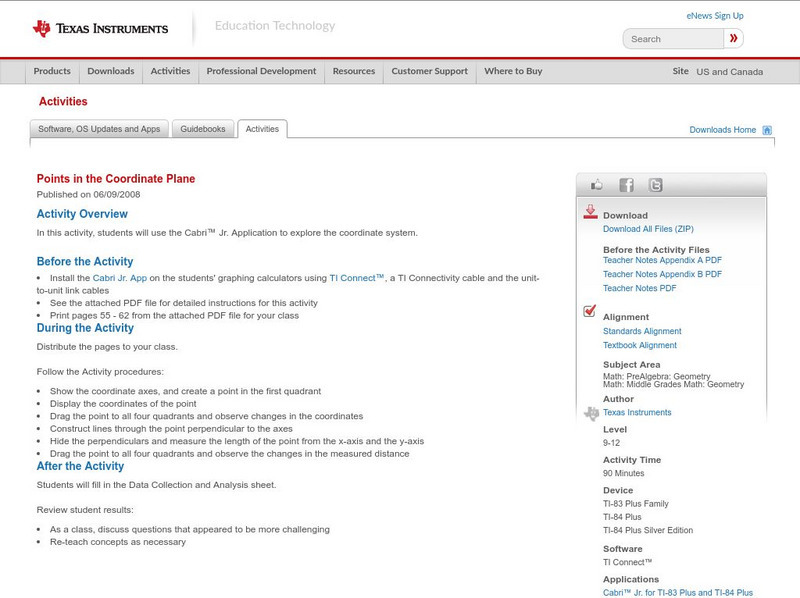The image size is (800, 598).
Task: Click the gray TI logo beside Author
Action: tap(591, 413)
